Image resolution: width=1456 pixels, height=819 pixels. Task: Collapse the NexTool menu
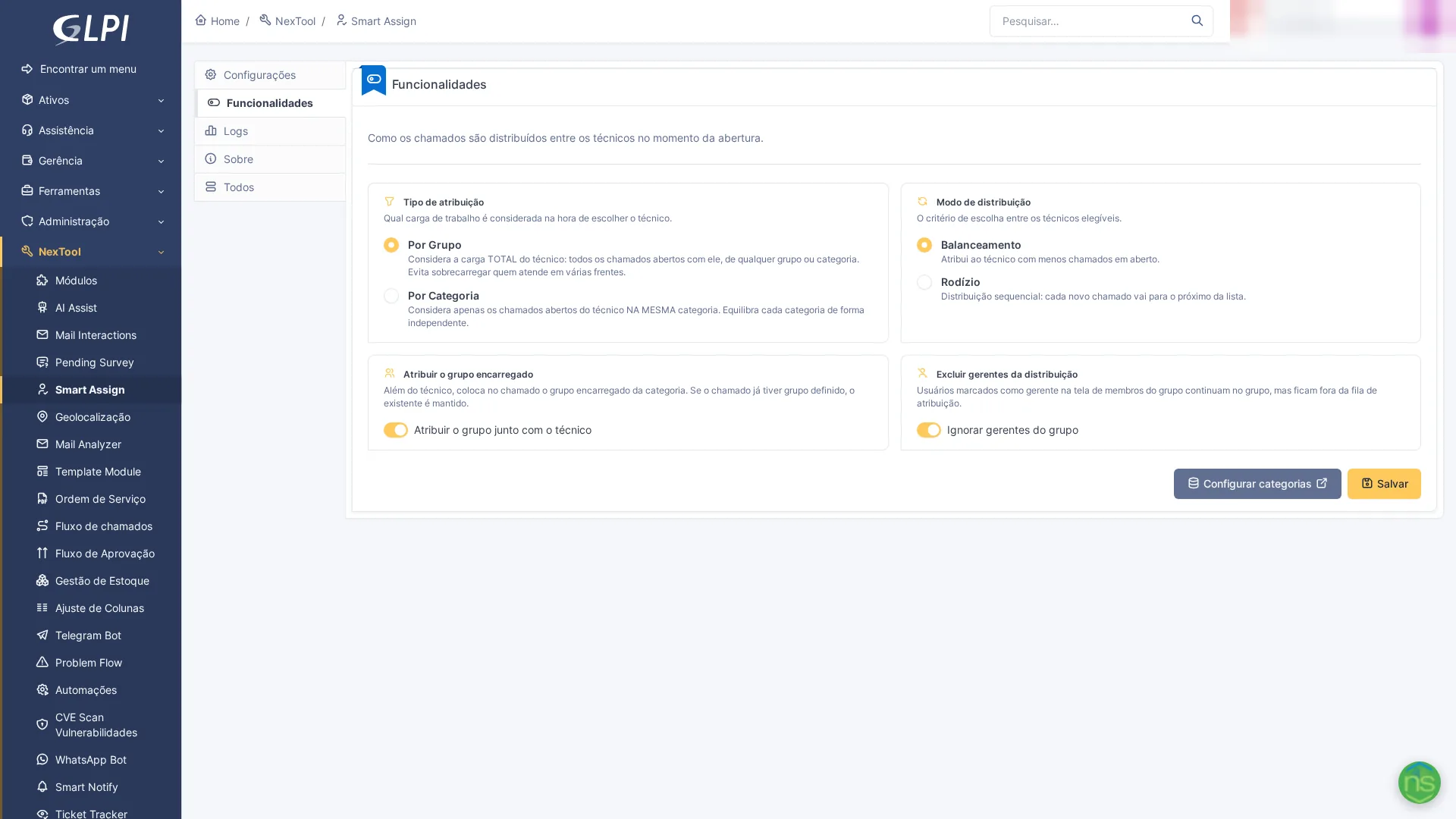pos(91,252)
